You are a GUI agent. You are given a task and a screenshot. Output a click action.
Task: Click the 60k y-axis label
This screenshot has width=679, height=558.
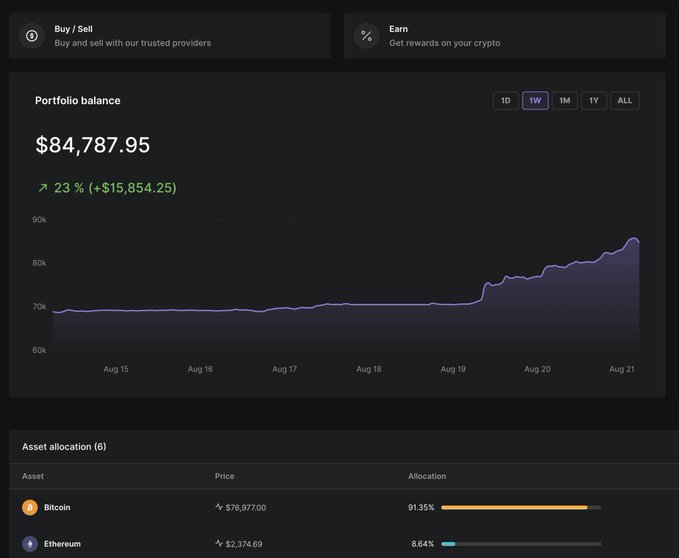(39, 350)
